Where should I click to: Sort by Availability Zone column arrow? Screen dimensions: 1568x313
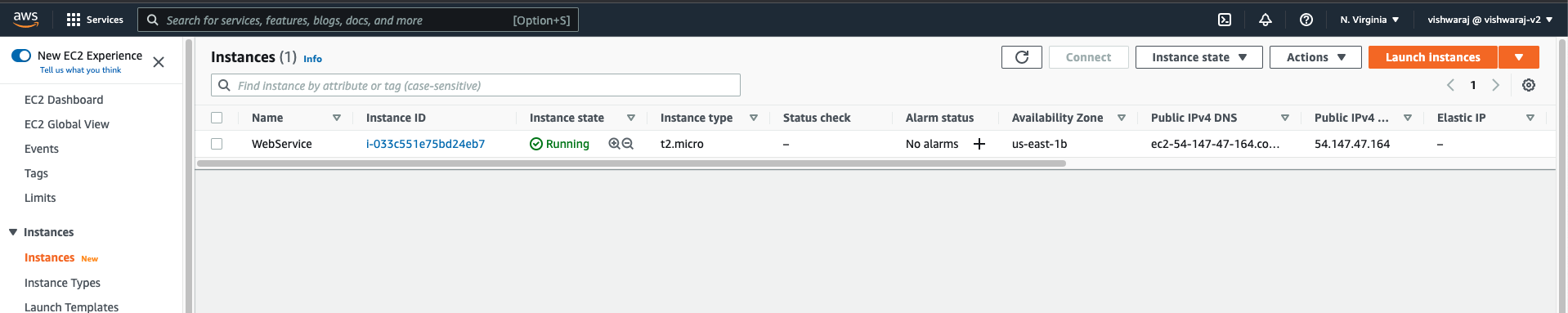(1122, 118)
